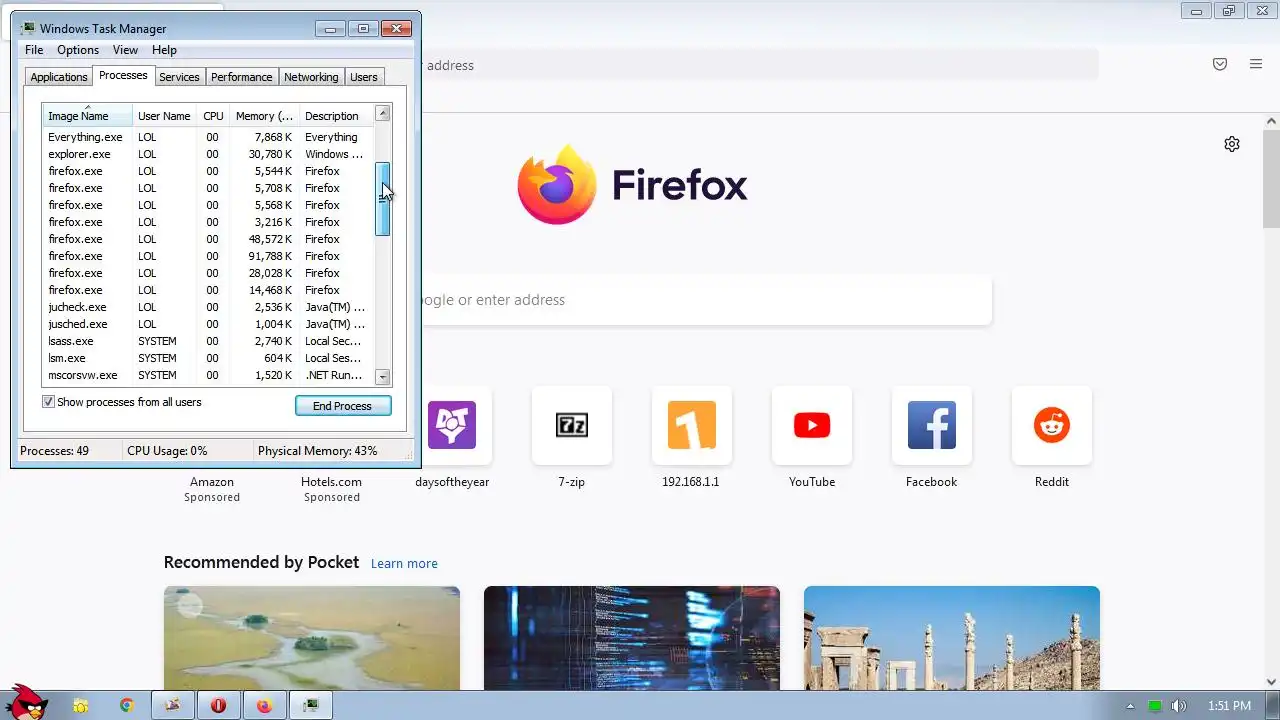
Task: Switch to the Users tab
Action: (x=364, y=77)
